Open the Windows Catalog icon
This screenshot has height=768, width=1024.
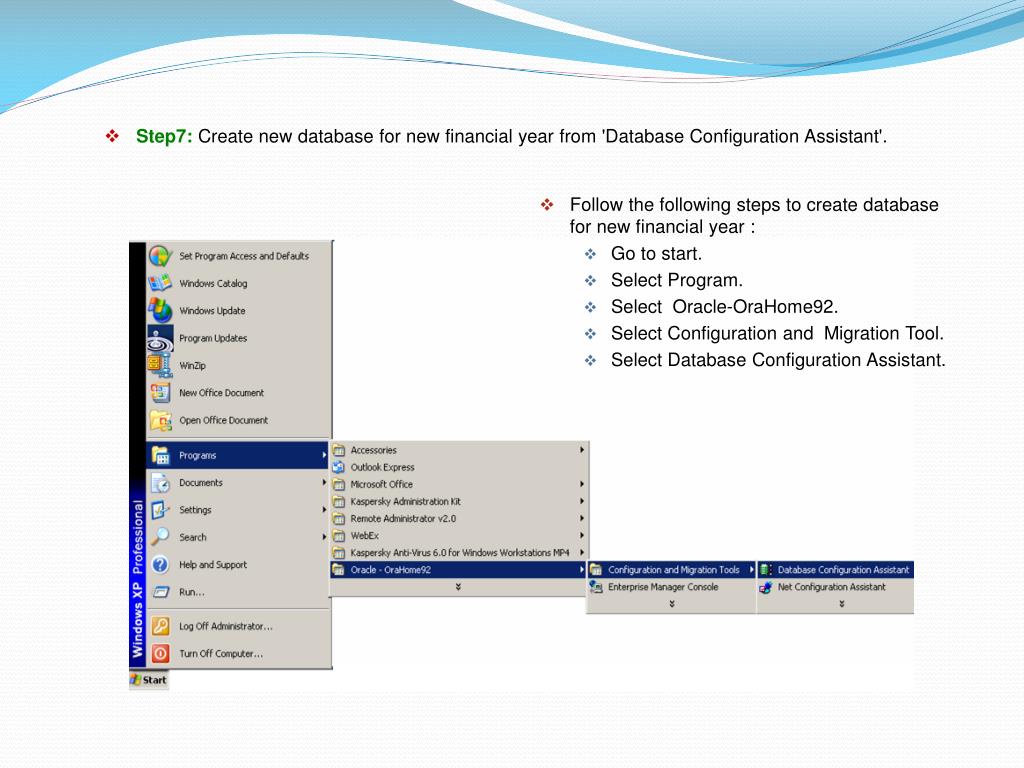point(160,283)
